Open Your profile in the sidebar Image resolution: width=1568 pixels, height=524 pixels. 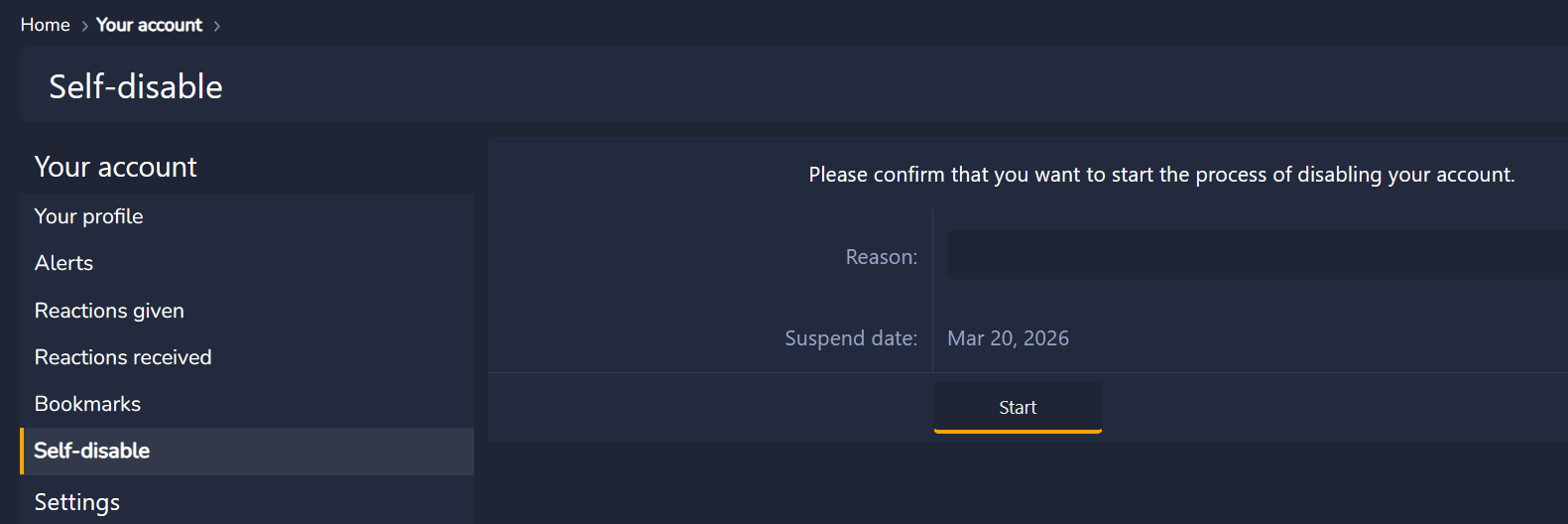[88, 216]
